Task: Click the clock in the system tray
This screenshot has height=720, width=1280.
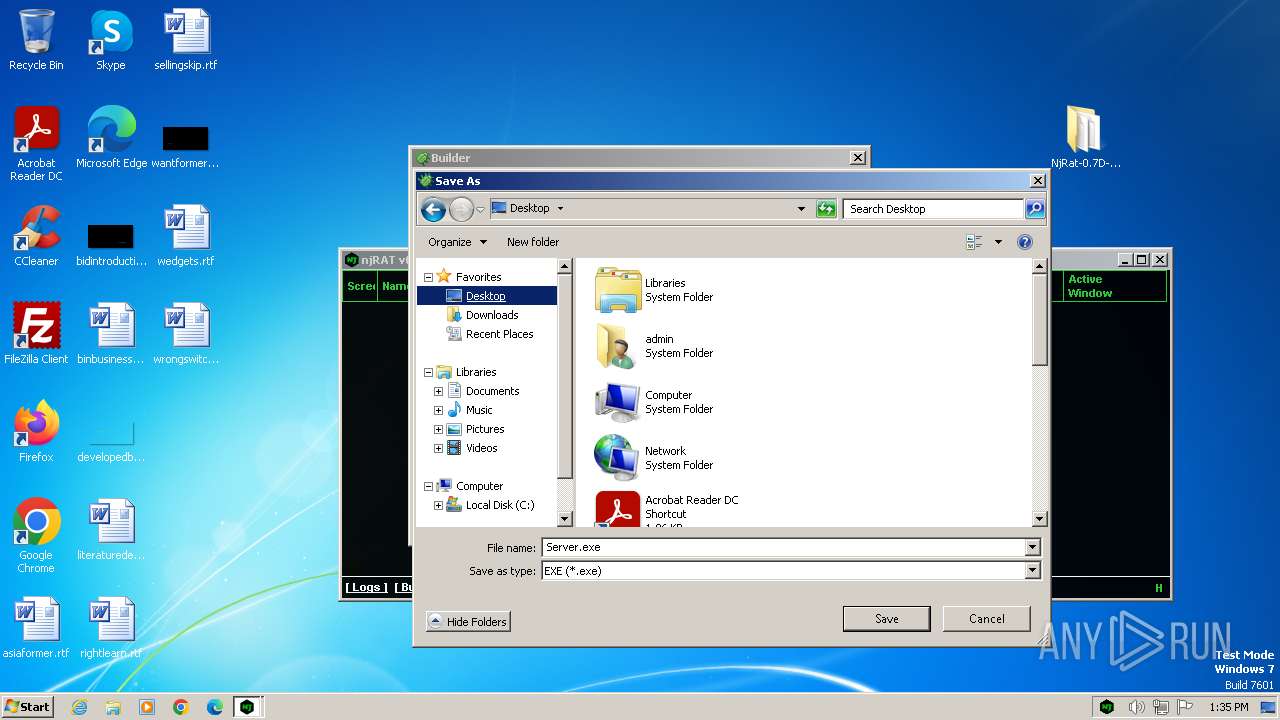Action: [x=1228, y=707]
